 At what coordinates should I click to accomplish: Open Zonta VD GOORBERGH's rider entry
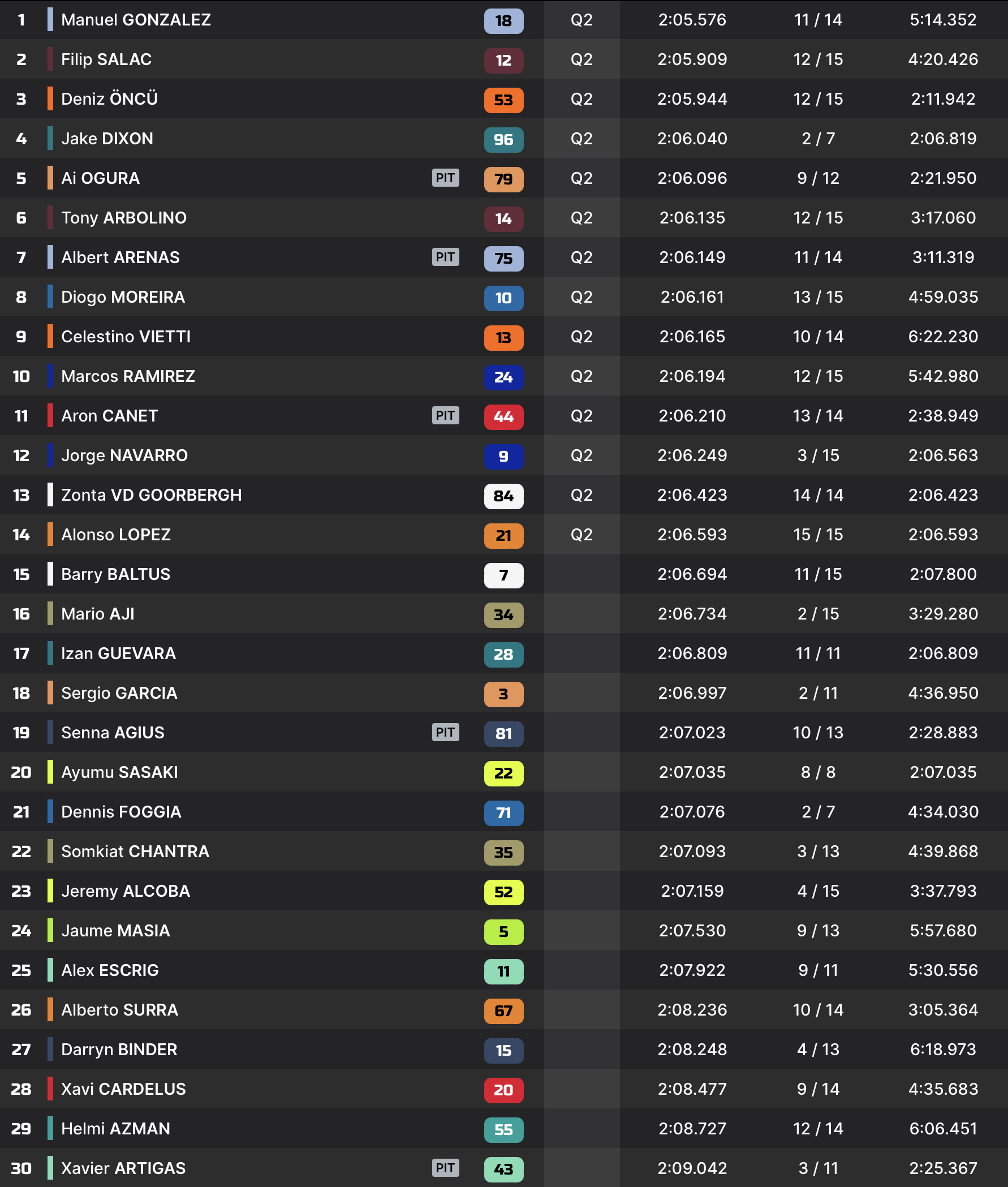point(152,495)
